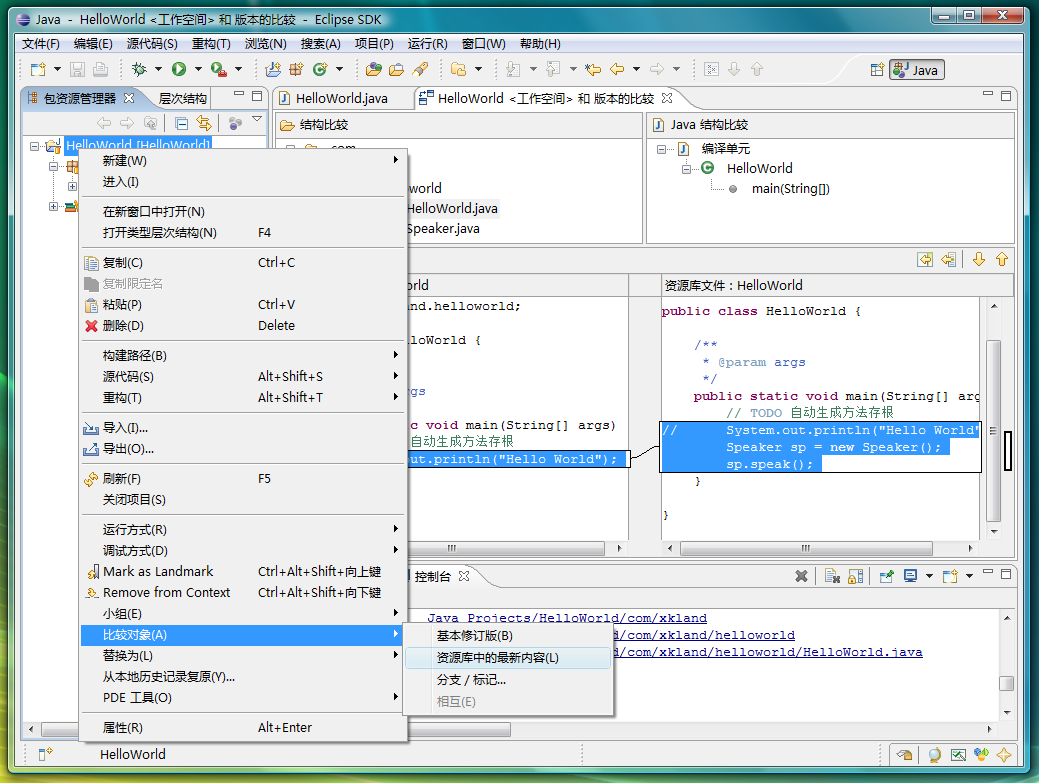Collapse the 编译单元 tree node
Viewport: 1039px width, 783px height.
661,149
